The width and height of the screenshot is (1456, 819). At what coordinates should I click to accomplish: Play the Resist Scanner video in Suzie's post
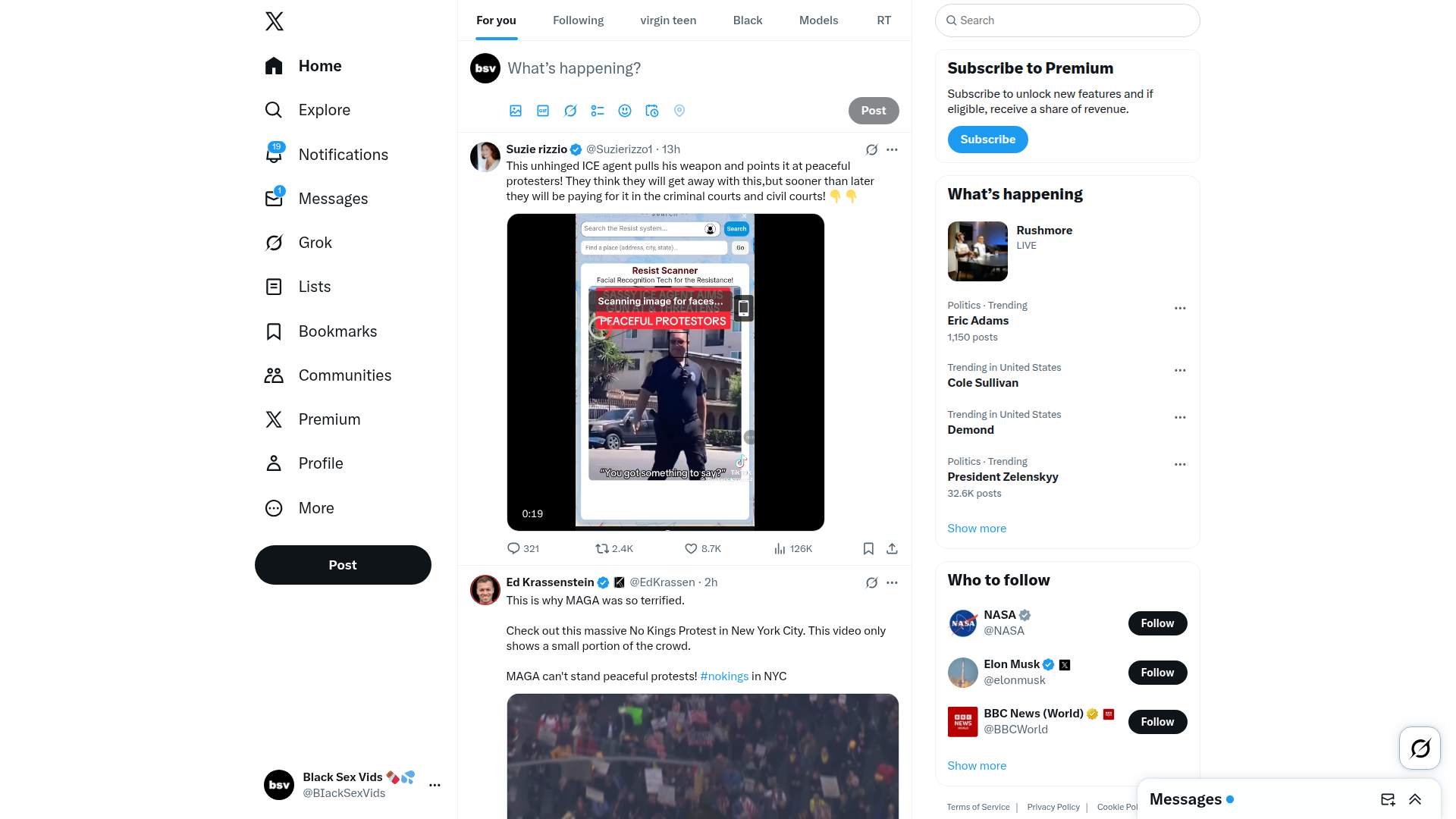coord(665,372)
